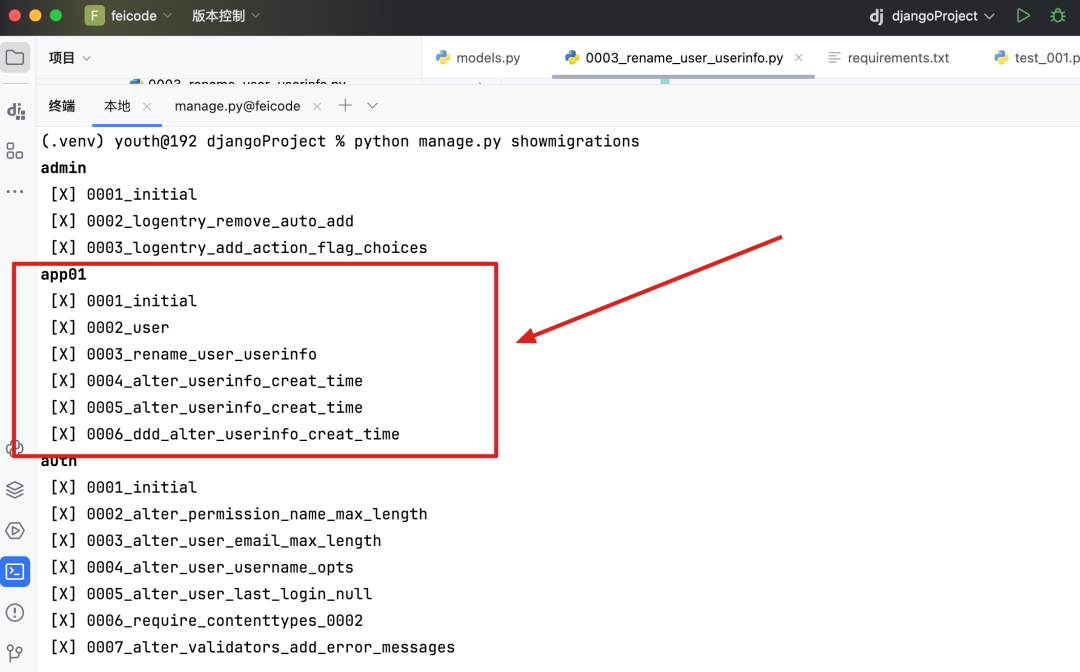Open the test_001 editor tab
Image resolution: width=1080 pixels, height=672 pixels.
pos(1037,58)
